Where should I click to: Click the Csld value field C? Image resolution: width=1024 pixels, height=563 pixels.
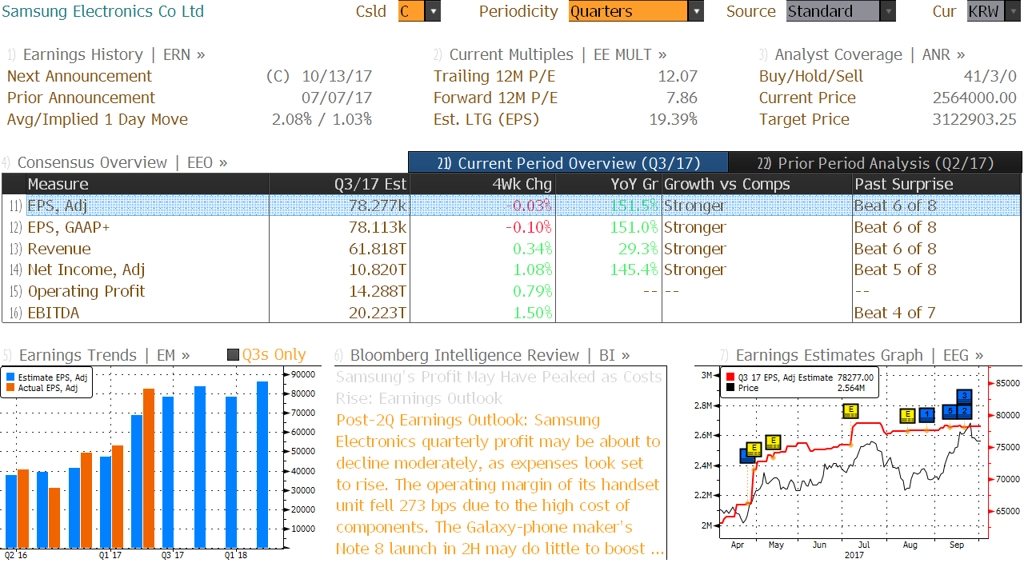coord(411,11)
